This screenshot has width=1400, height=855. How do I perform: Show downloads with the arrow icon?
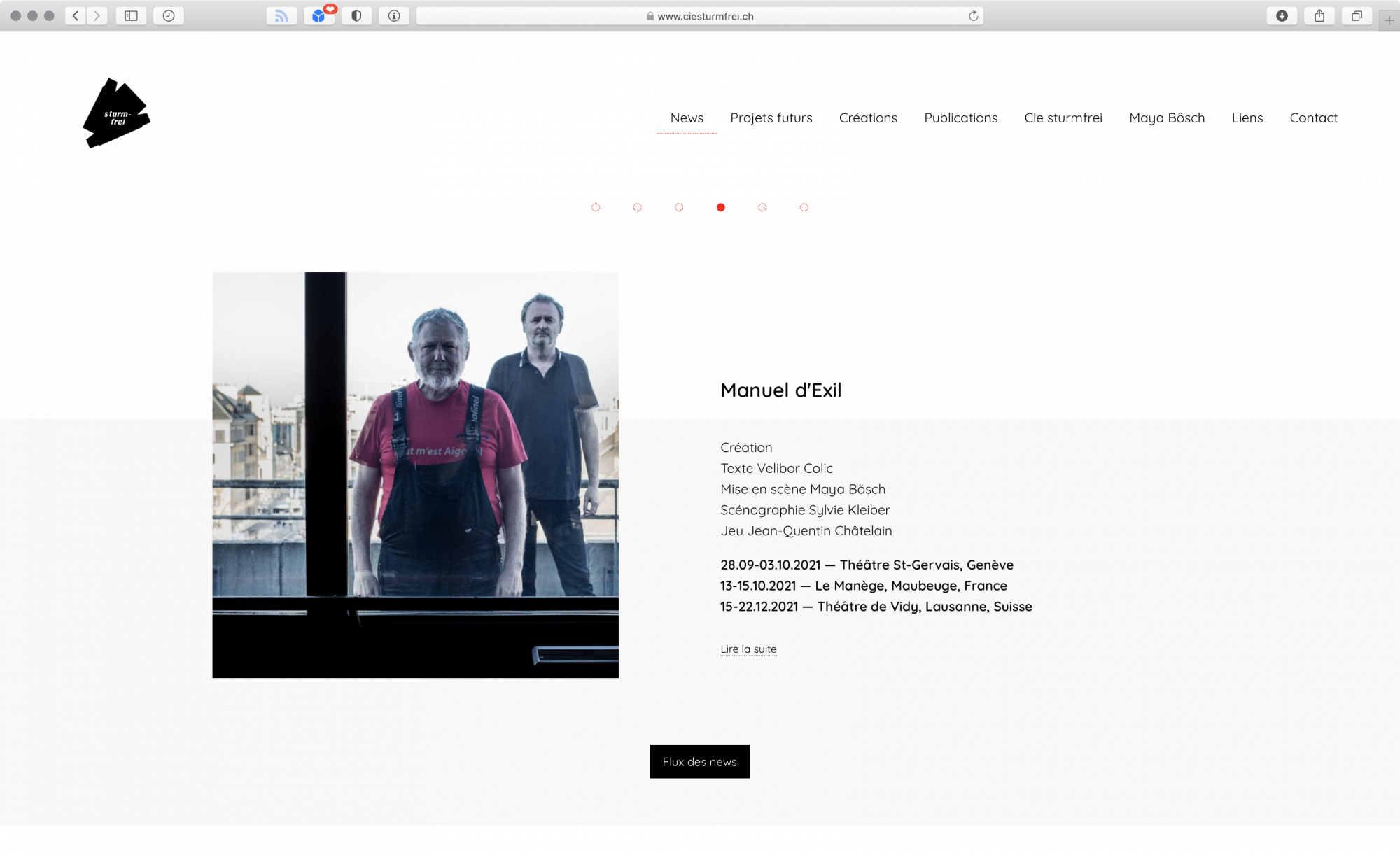pyautogui.click(x=1282, y=15)
